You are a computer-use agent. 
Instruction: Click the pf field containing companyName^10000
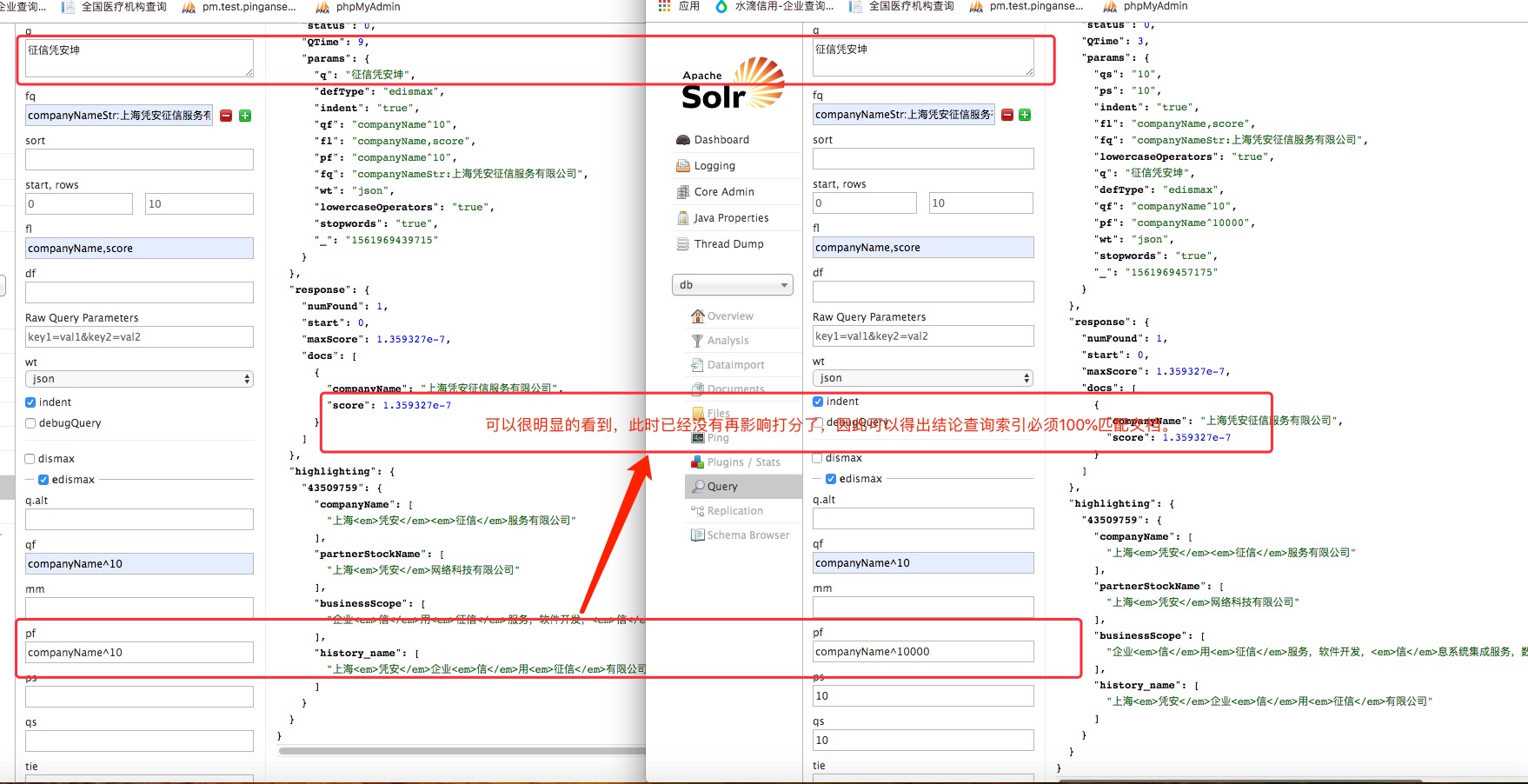point(923,651)
